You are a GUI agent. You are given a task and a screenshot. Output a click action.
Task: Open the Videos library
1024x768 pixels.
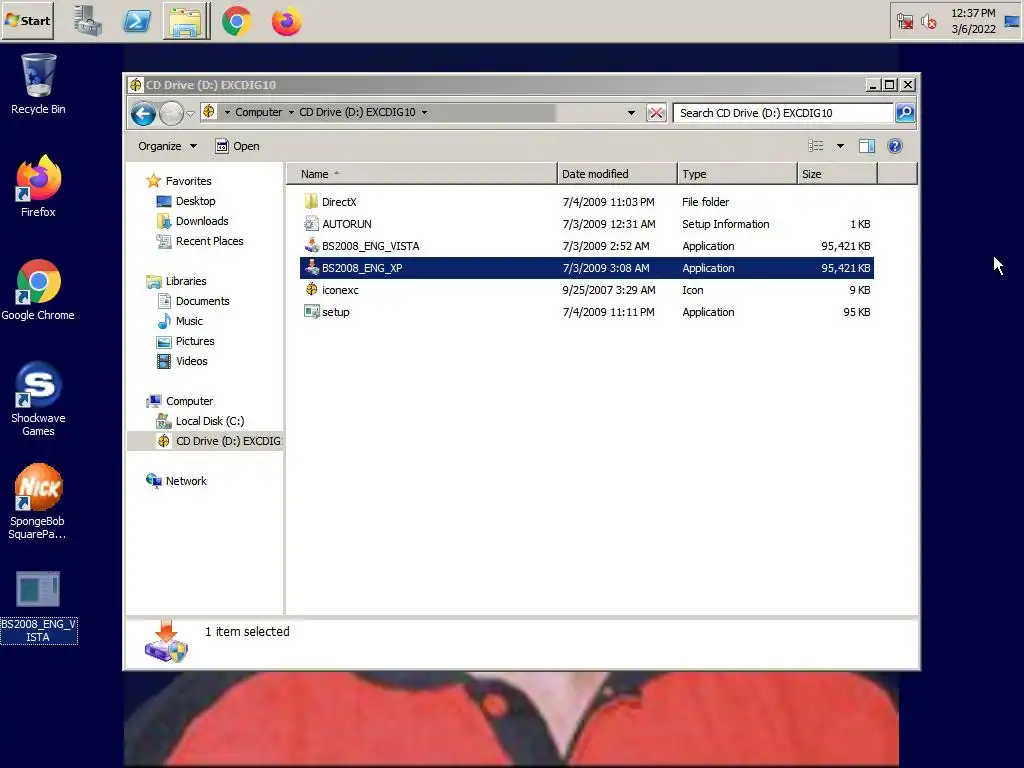(182, 361)
